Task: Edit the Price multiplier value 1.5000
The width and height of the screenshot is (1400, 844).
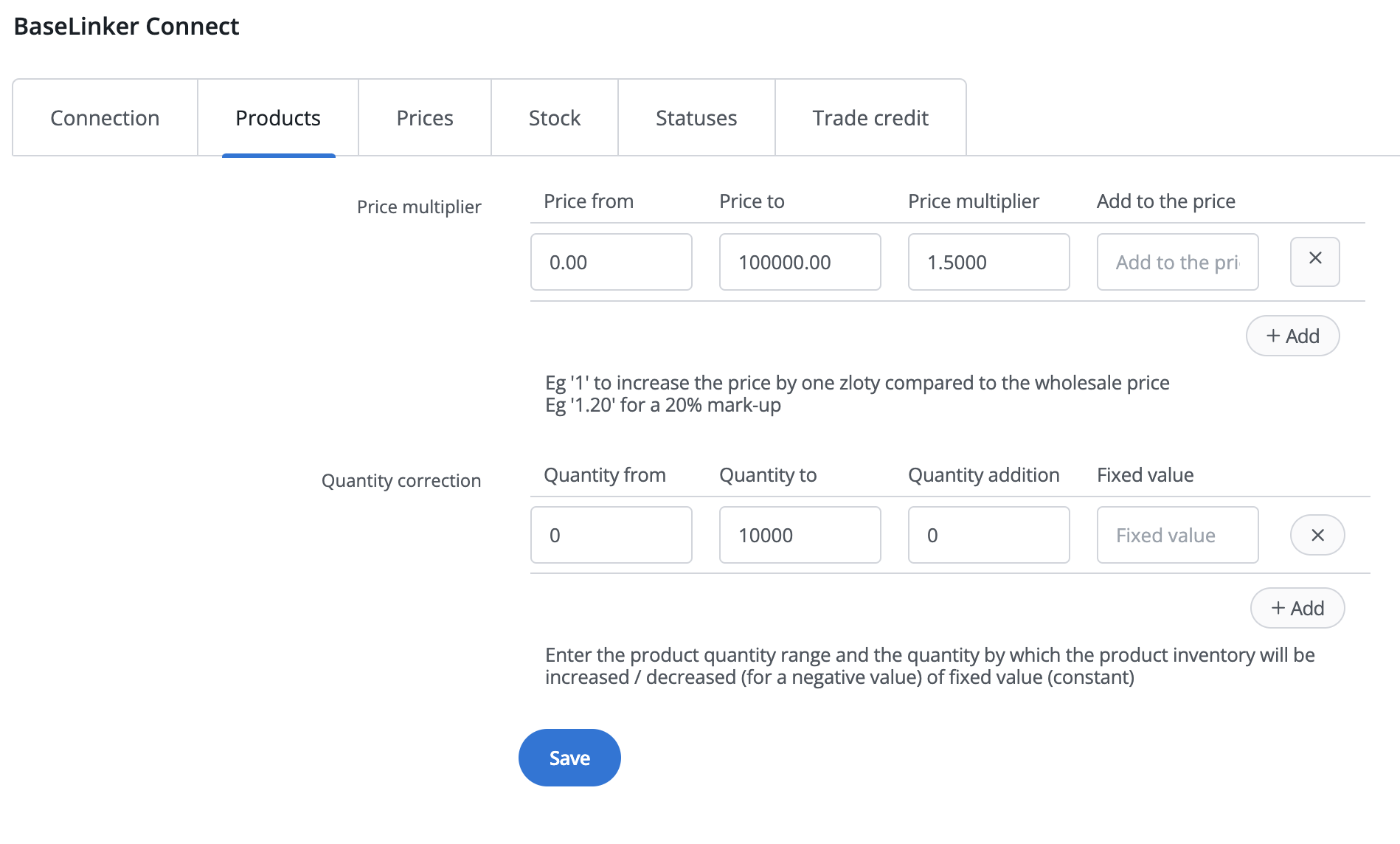Action: (x=988, y=262)
